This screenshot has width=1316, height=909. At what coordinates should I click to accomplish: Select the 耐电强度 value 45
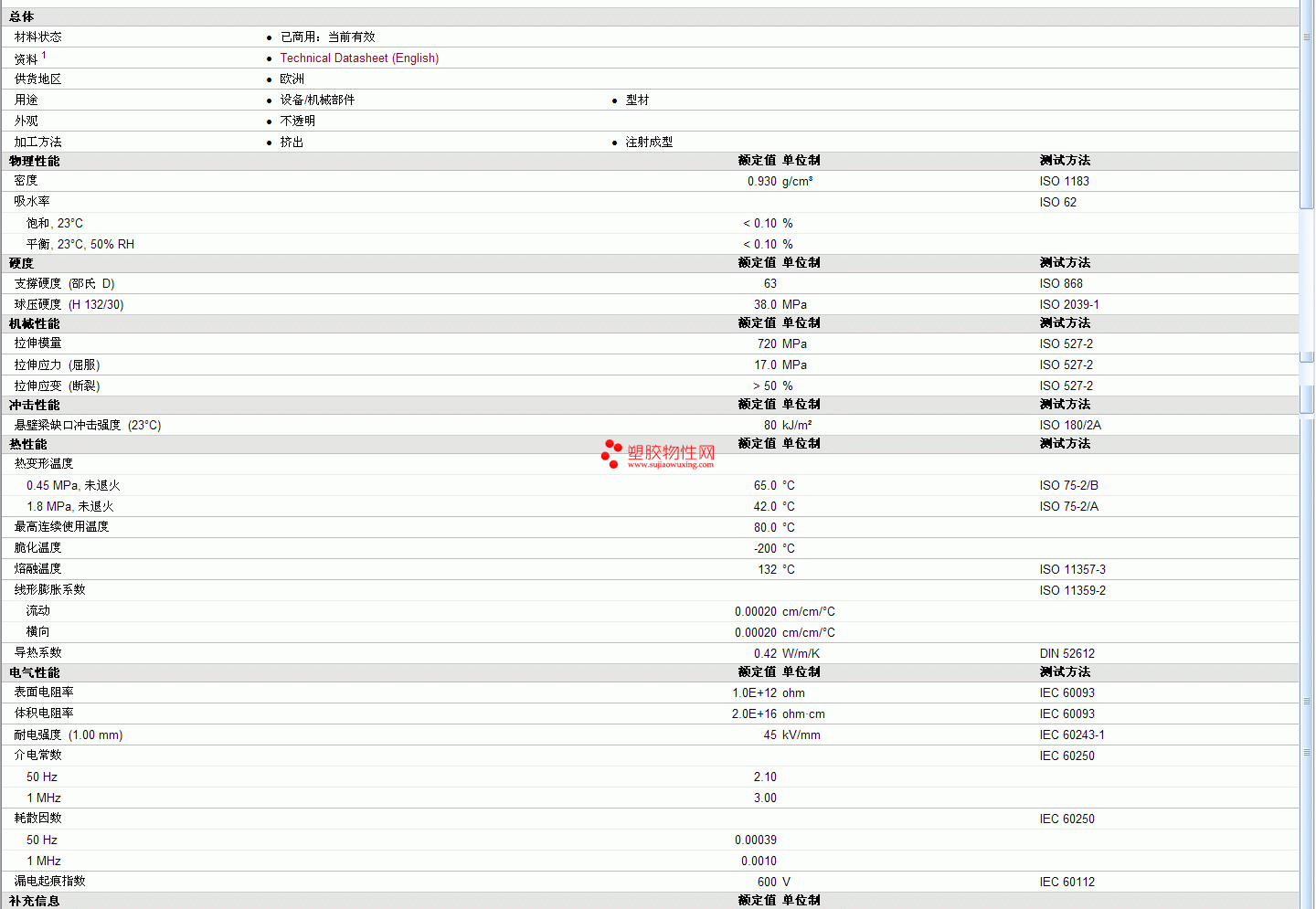pyautogui.click(x=770, y=735)
